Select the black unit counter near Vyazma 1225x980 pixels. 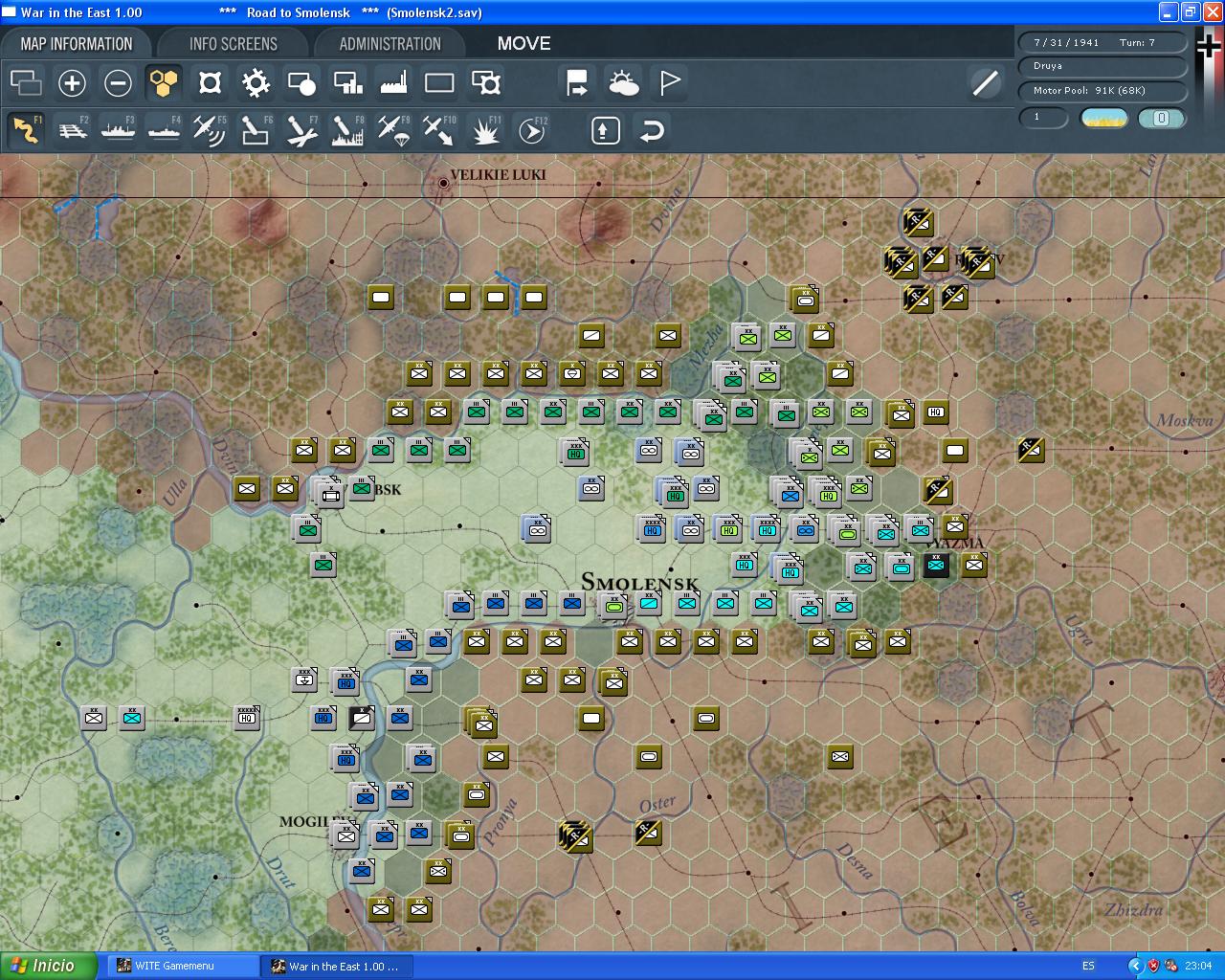click(x=936, y=565)
